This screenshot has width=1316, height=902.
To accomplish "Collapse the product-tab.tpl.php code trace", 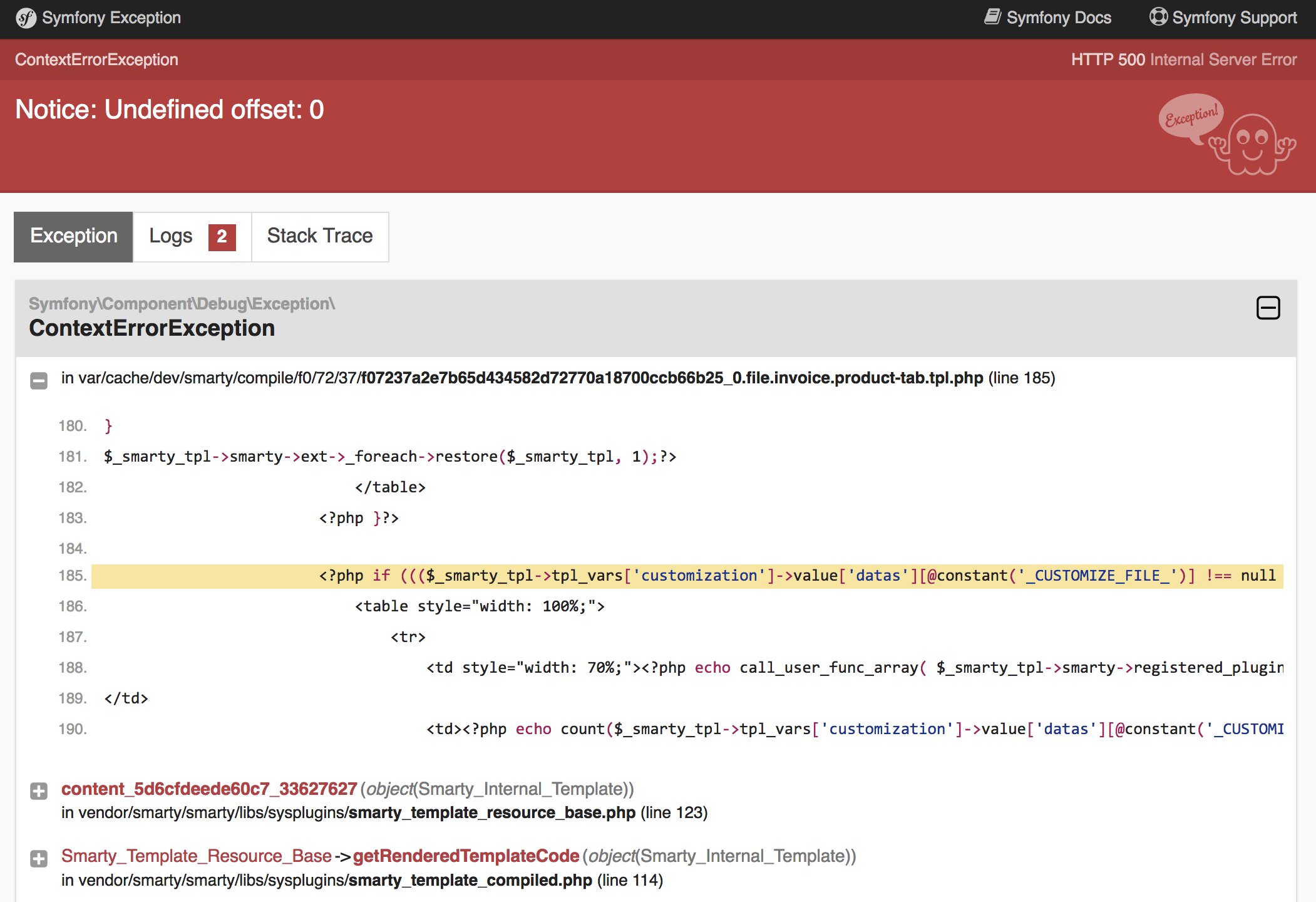I will coord(39,380).
